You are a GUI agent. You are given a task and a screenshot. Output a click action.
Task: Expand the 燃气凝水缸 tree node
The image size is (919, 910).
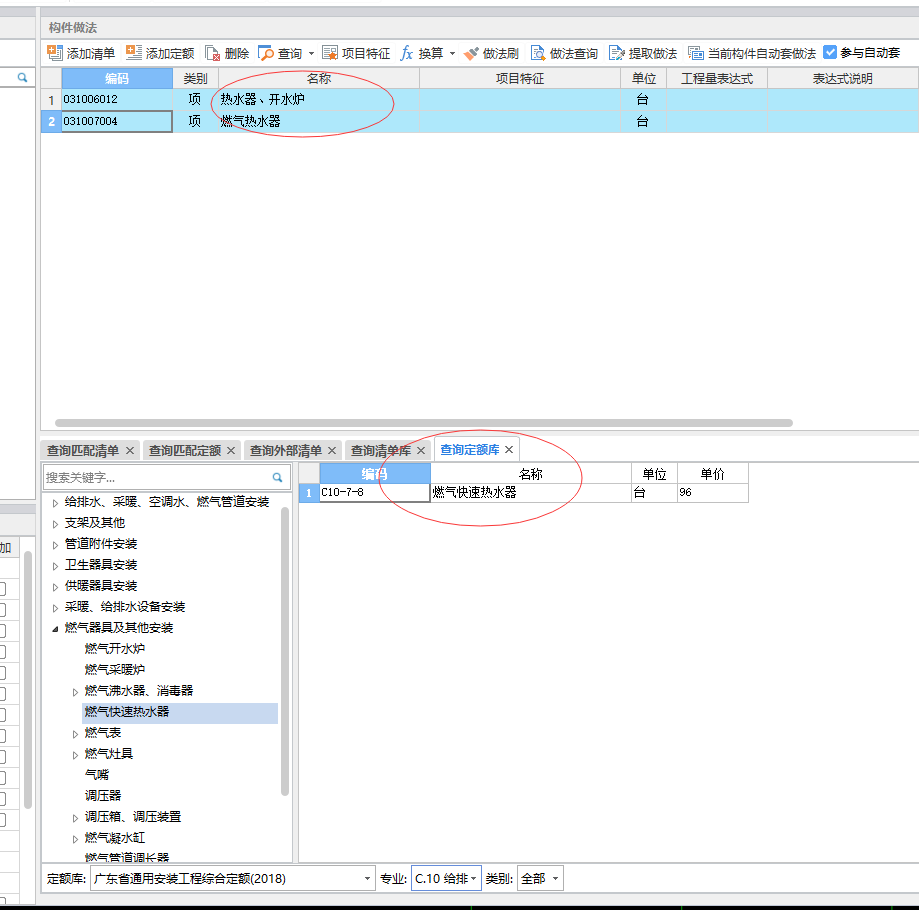click(x=75, y=839)
